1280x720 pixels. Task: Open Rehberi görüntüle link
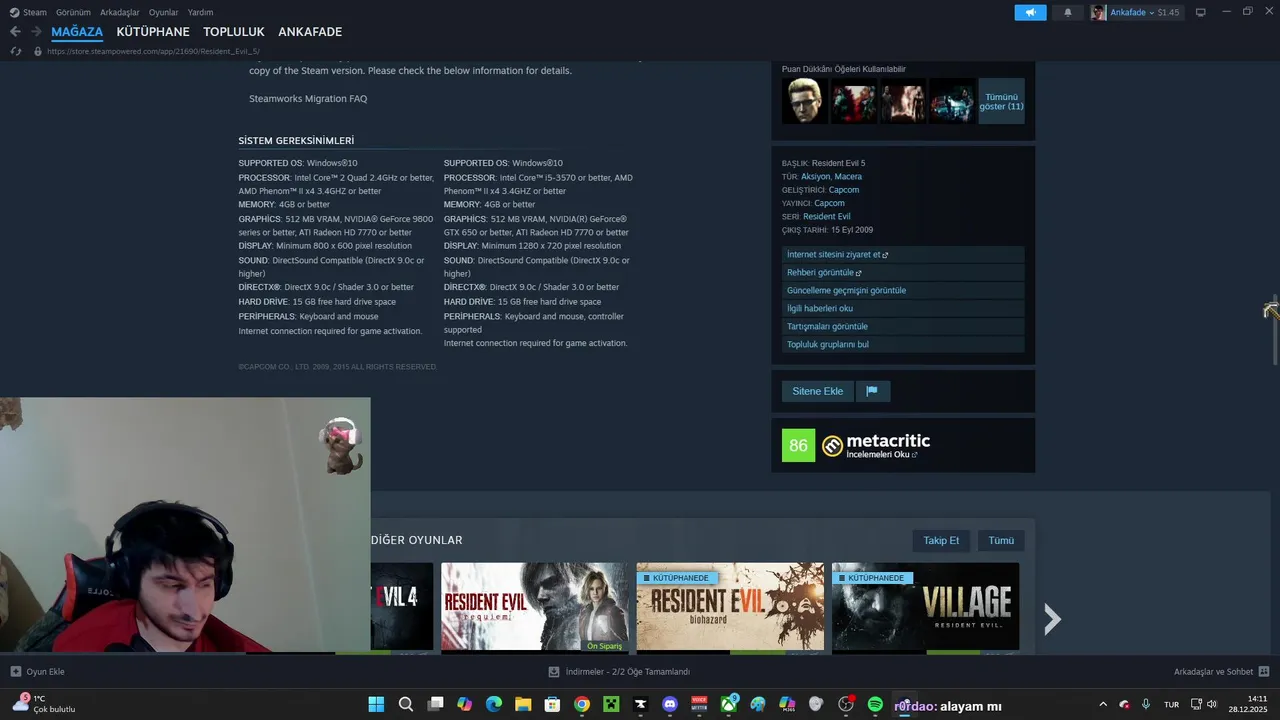[903, 272]
